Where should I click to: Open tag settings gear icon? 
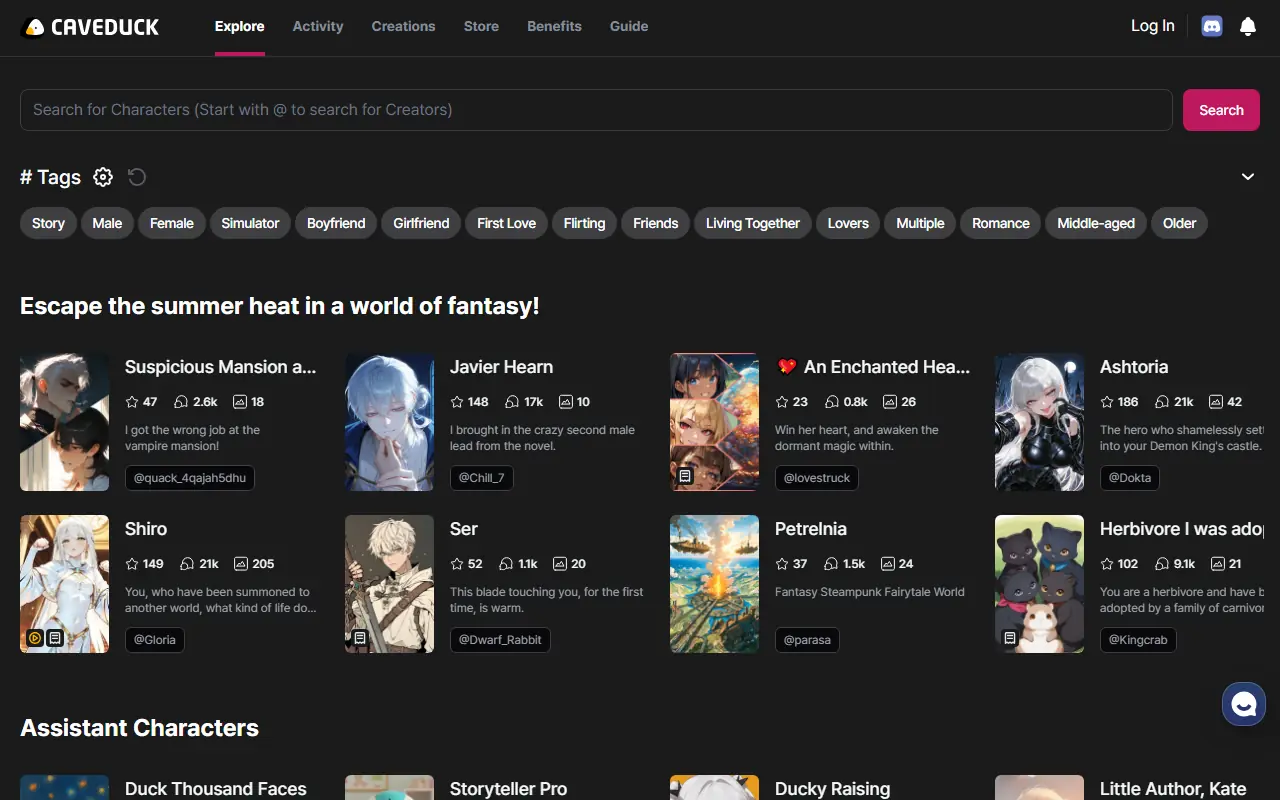[x=103, y=177]
